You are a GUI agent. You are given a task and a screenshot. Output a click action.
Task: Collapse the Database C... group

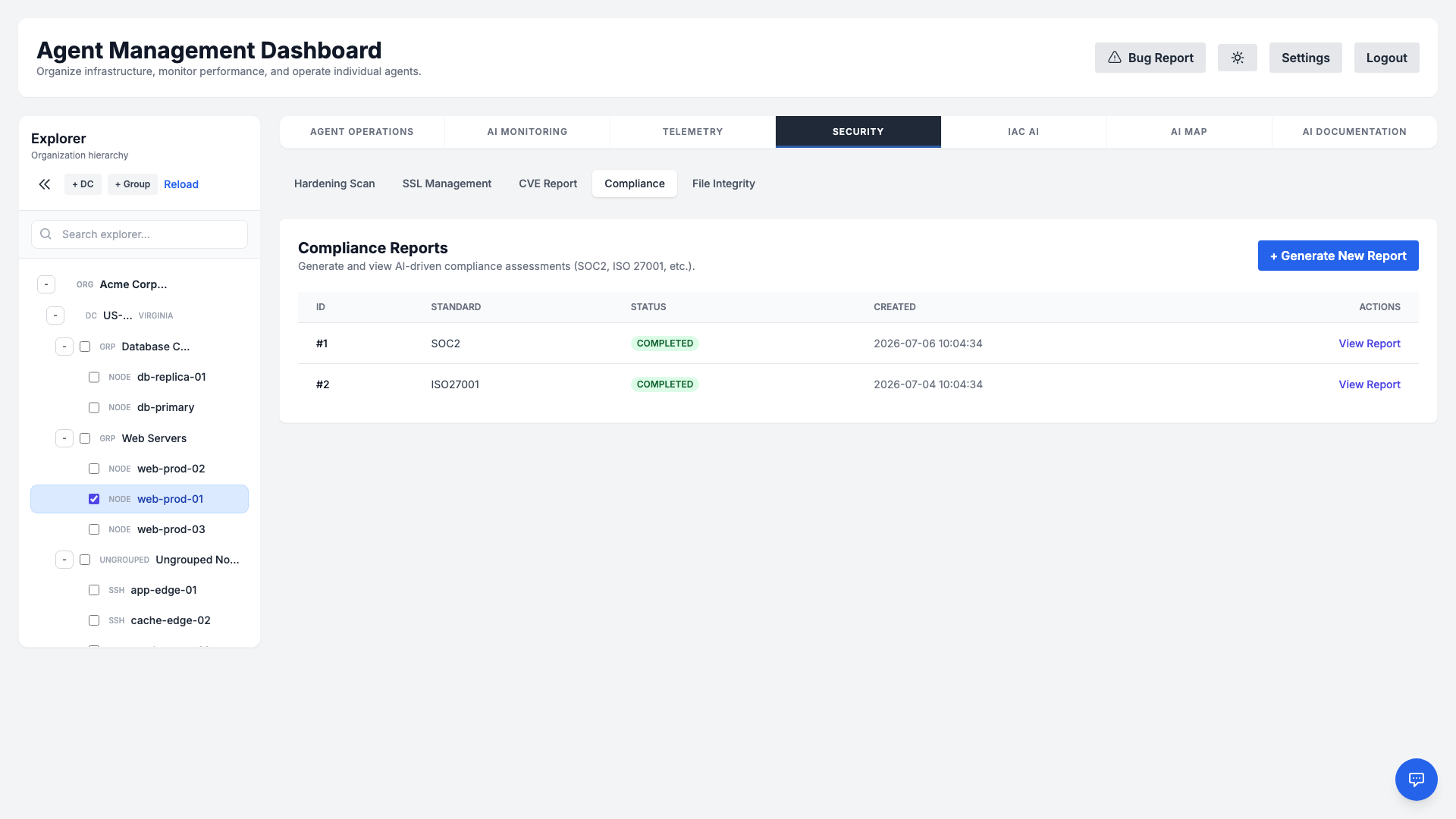pyautogui.click(x=64, y=347)
